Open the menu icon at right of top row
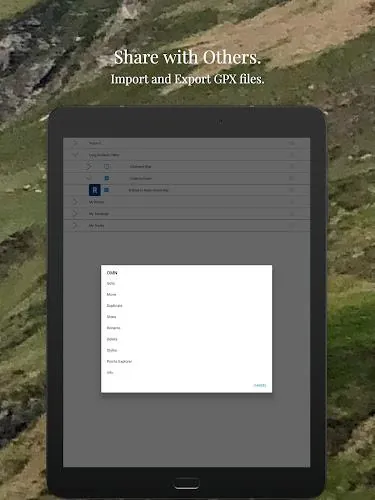375x500 pixels. (292, 143)
